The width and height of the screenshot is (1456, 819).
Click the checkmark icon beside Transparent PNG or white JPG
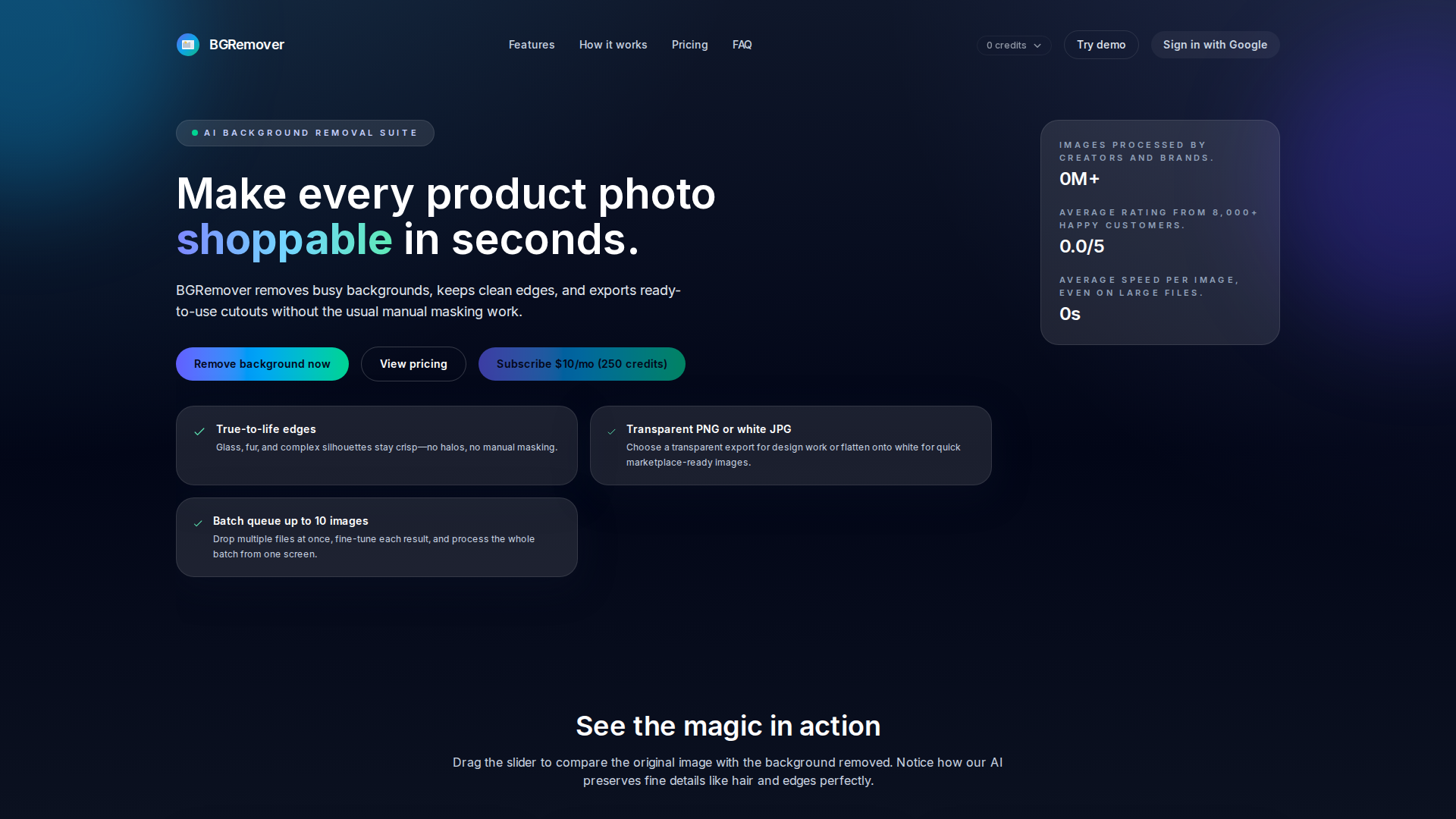tap(611, 431)
